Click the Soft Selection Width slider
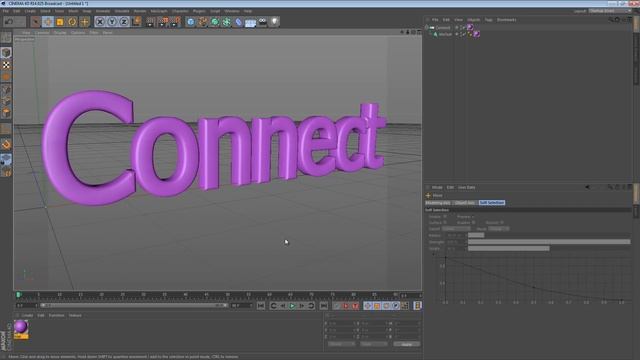Screen dimensions: 640x360 click(x=549, y=248)
